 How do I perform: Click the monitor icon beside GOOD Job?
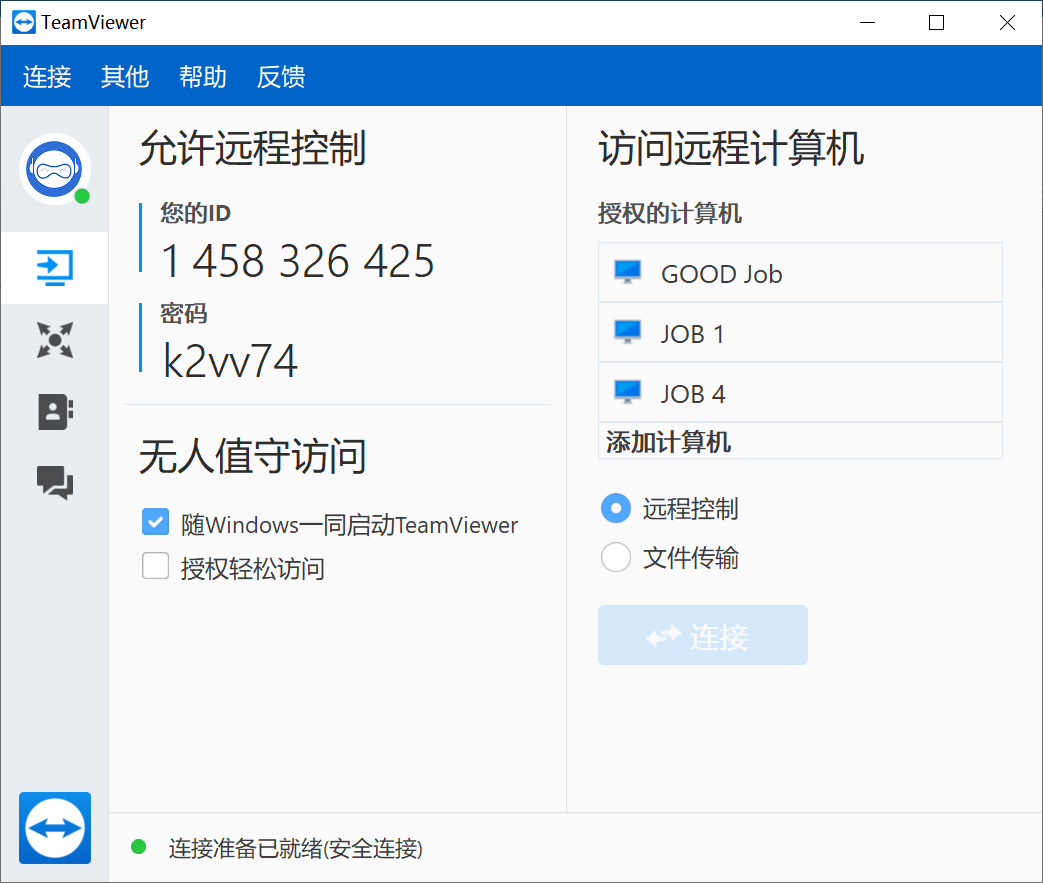628,273
